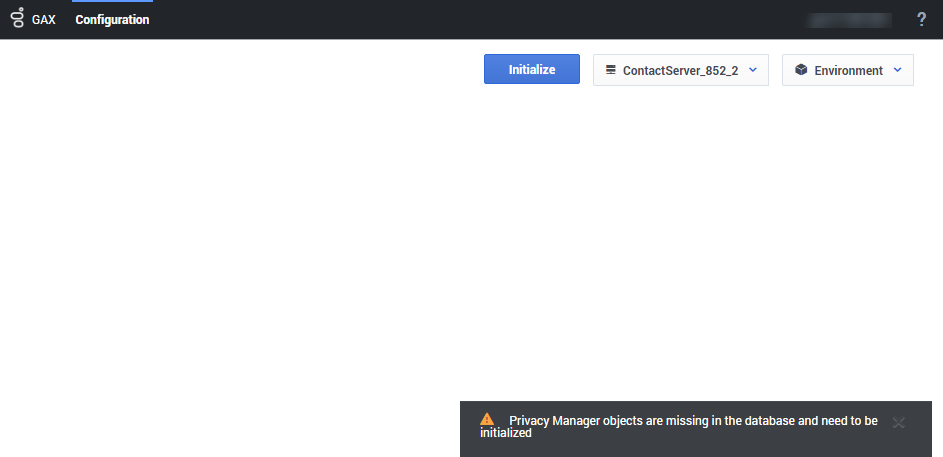
Task: Expand the ContactServer_852_2 dropdown arrow
Action: (753, 70)
